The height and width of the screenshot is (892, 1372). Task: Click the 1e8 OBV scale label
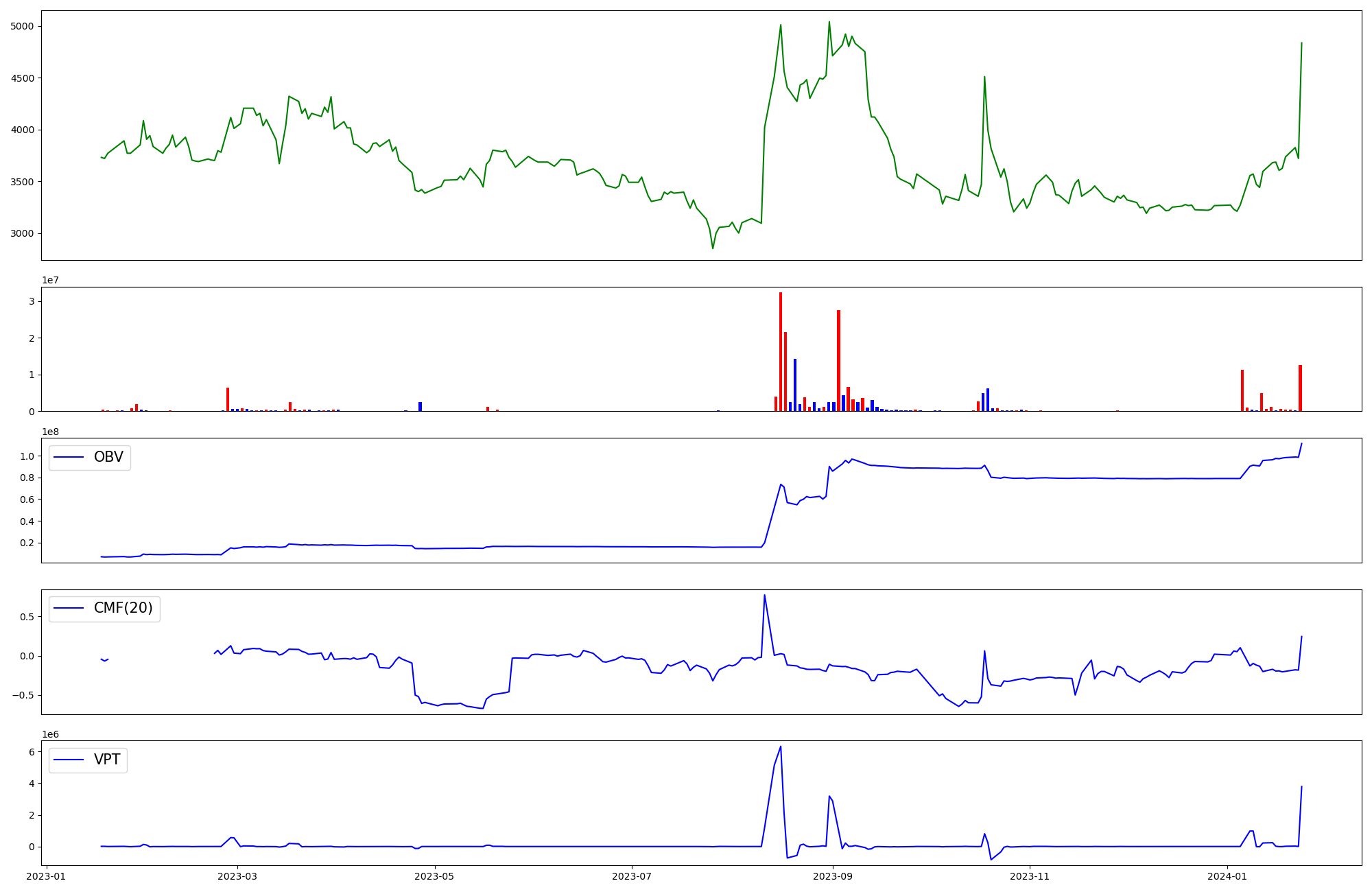click(50, 432)
